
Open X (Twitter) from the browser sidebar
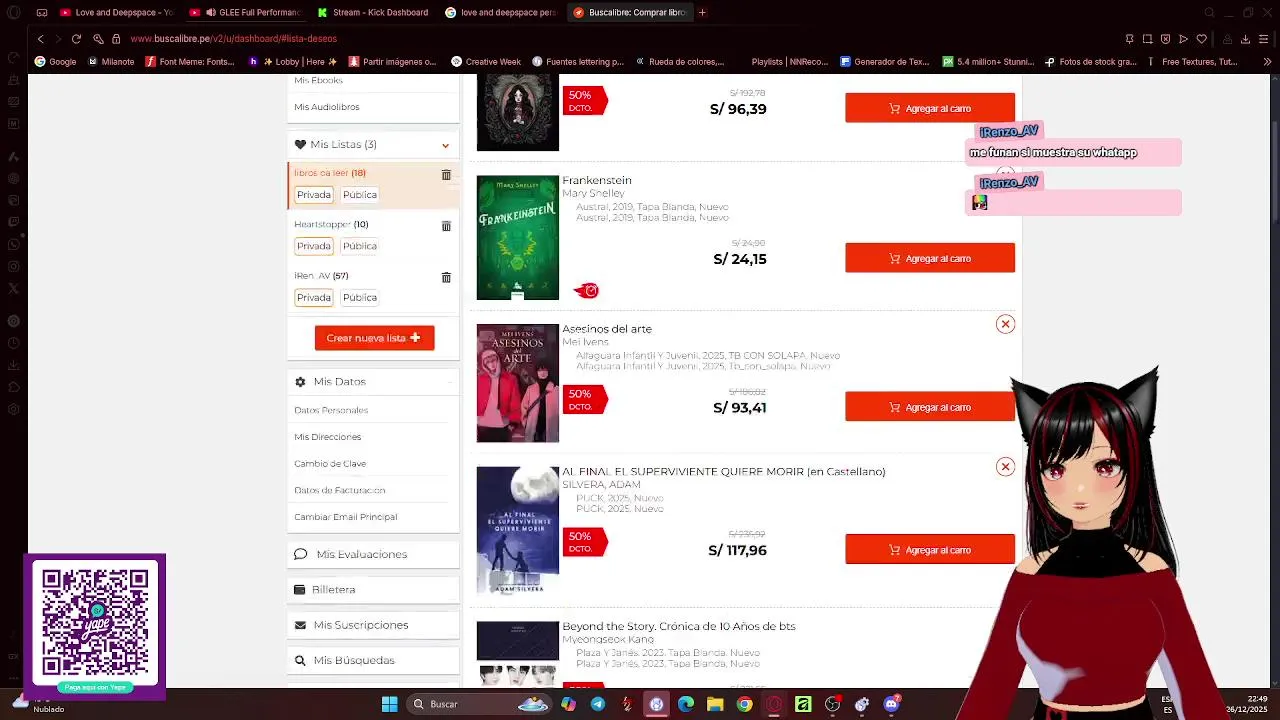pos(13,288)
